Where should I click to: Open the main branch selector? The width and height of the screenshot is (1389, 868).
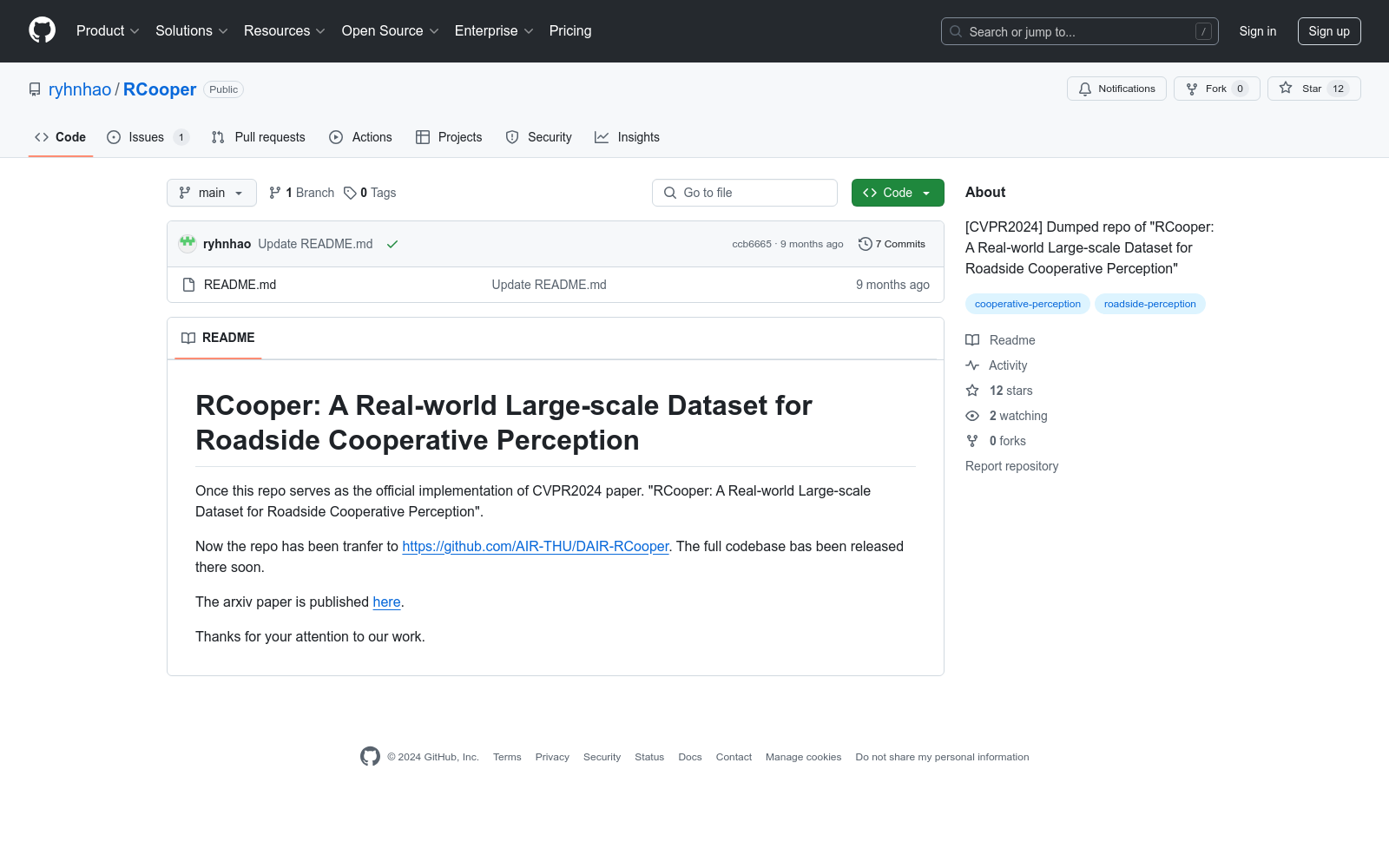pyautogui.click(x=212, y=193)
